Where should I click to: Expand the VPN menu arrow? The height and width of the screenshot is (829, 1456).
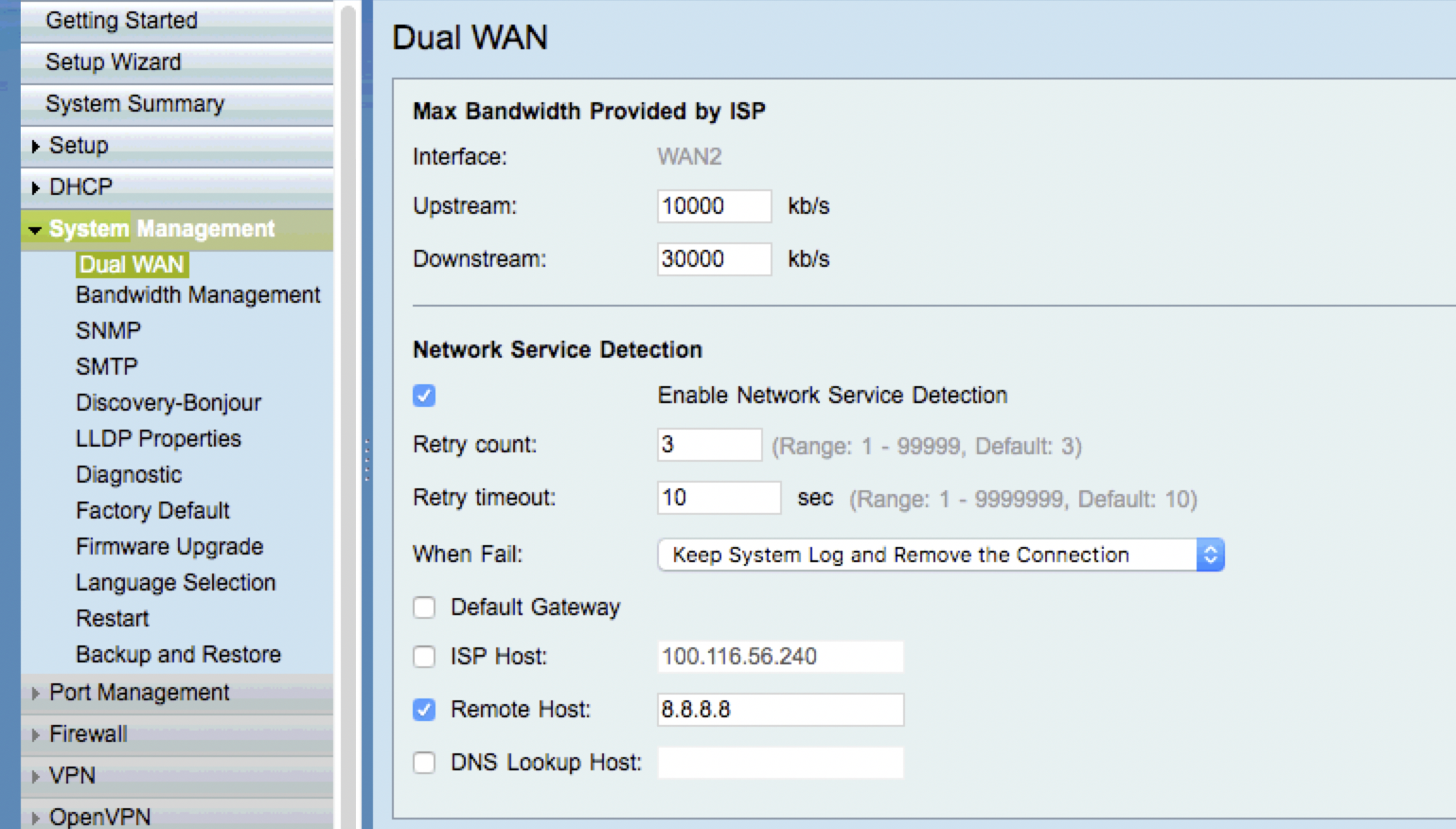coord(36,777)
